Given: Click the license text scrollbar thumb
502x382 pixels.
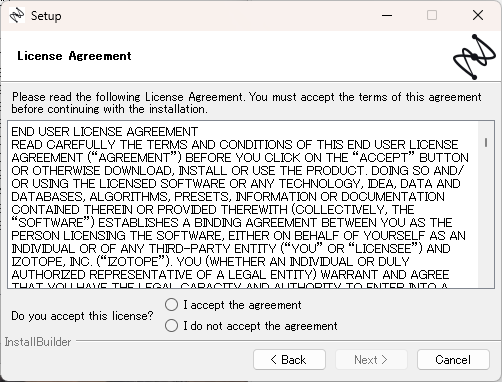Looking at the screenshot, I should pos(486,143).
